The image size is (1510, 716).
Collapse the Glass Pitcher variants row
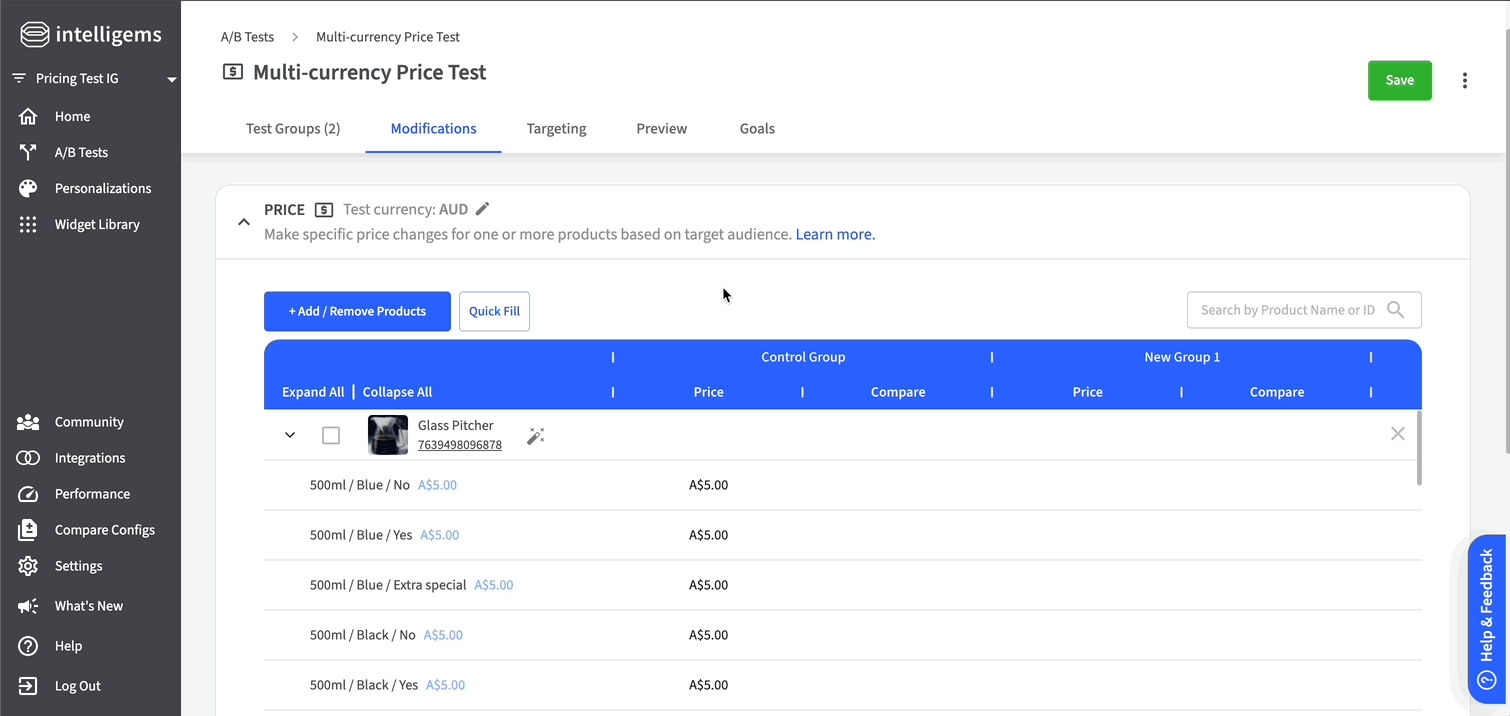coord(290,435)
